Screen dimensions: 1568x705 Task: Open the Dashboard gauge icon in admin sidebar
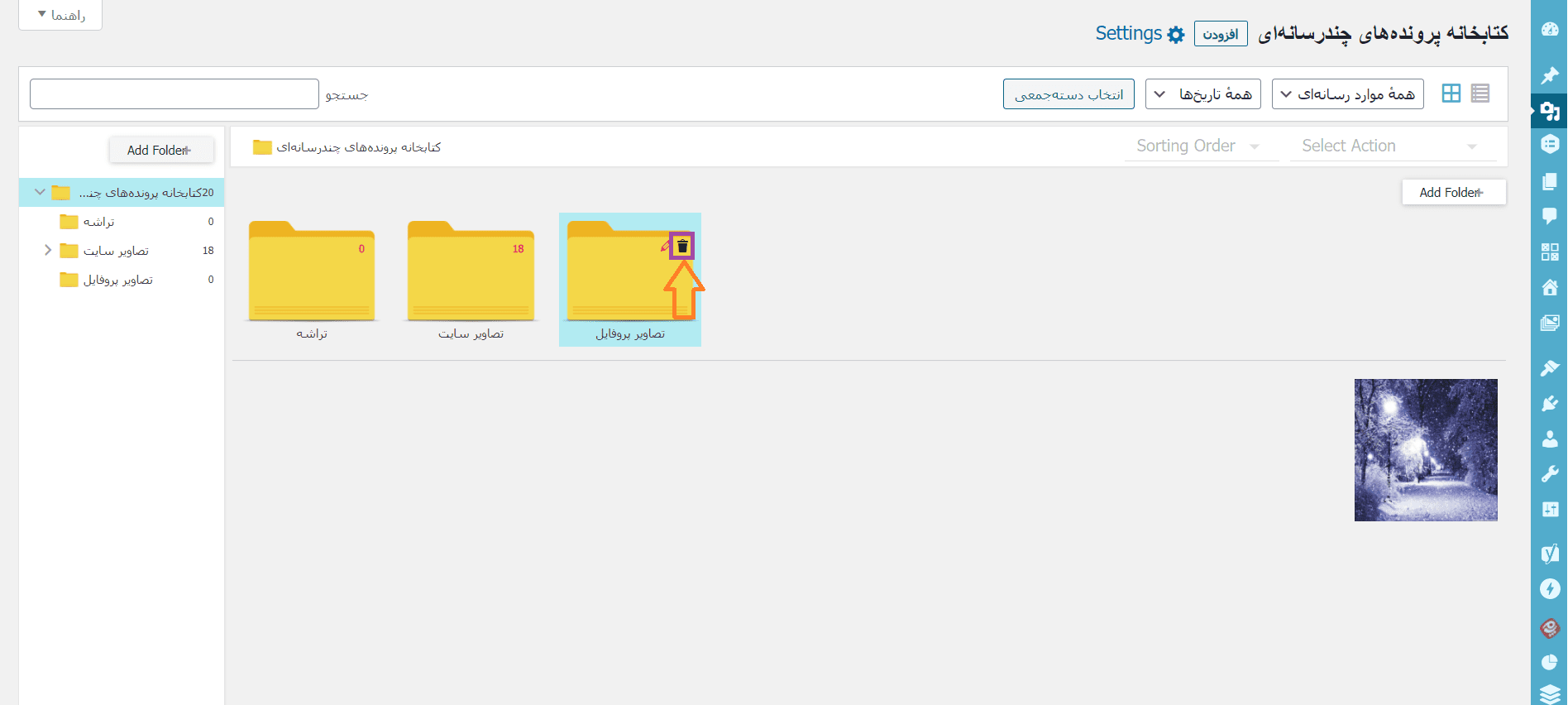[1550, 29]
